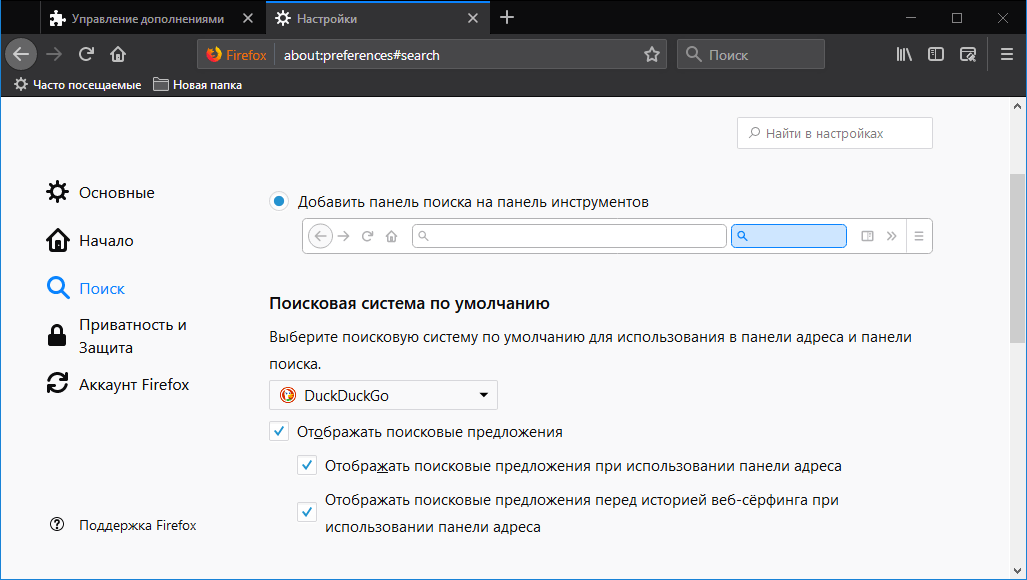This screenshot has width=1027, height=580.
Task: Open the DuckDuckGo search engine dropdown
Action: tap(383, 395)
